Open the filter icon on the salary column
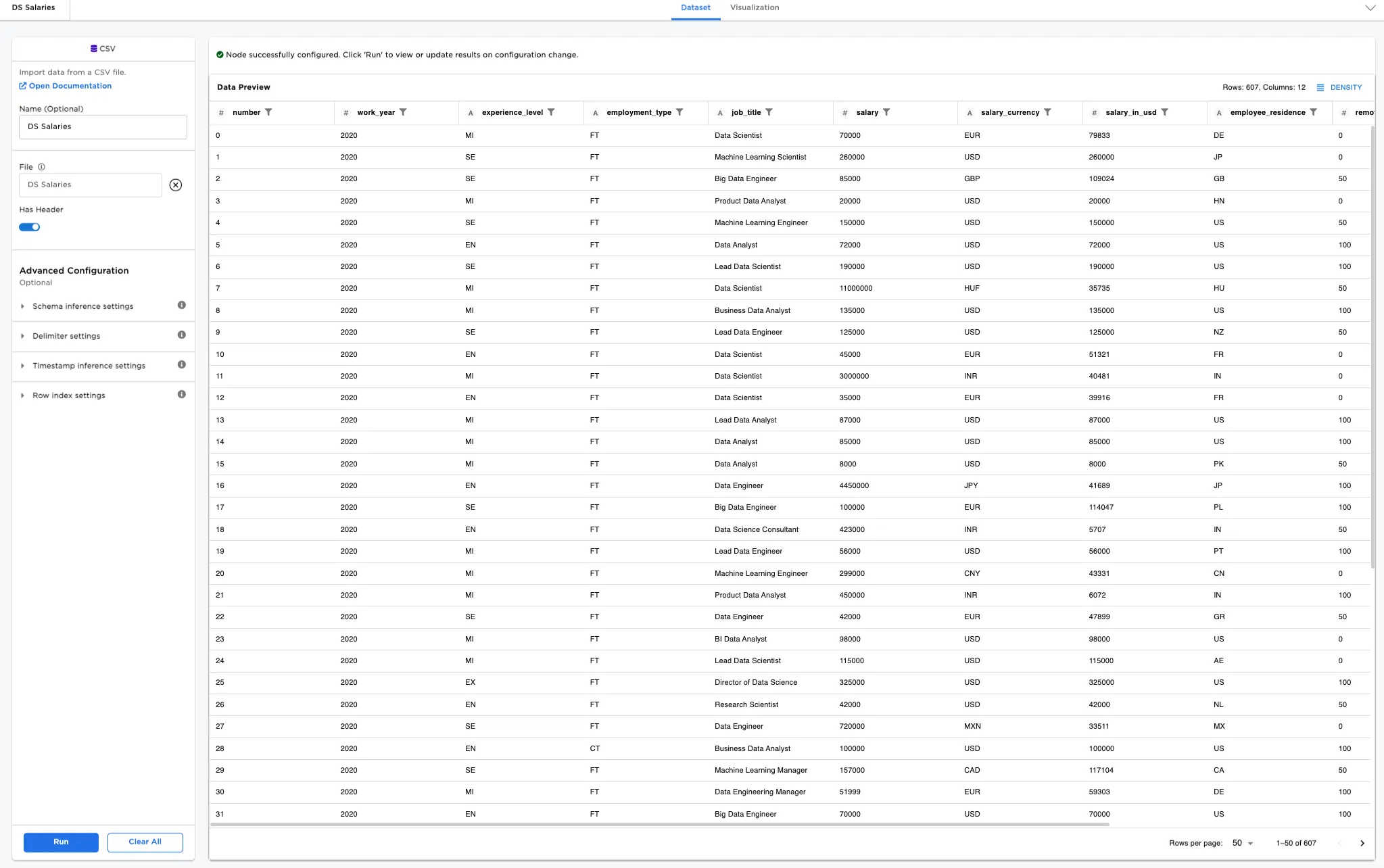Screen dimensions: 1384x868 click(x=887, y=112)
